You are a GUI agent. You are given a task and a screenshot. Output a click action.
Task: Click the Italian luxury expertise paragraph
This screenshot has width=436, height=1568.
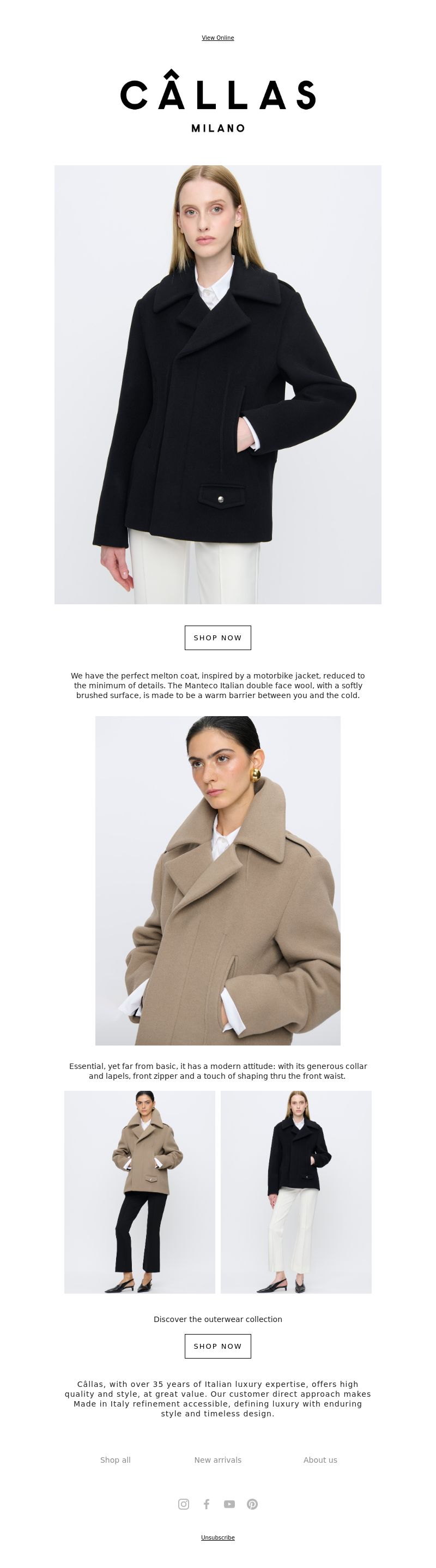pyautogui.click(x=217, y=1398)
